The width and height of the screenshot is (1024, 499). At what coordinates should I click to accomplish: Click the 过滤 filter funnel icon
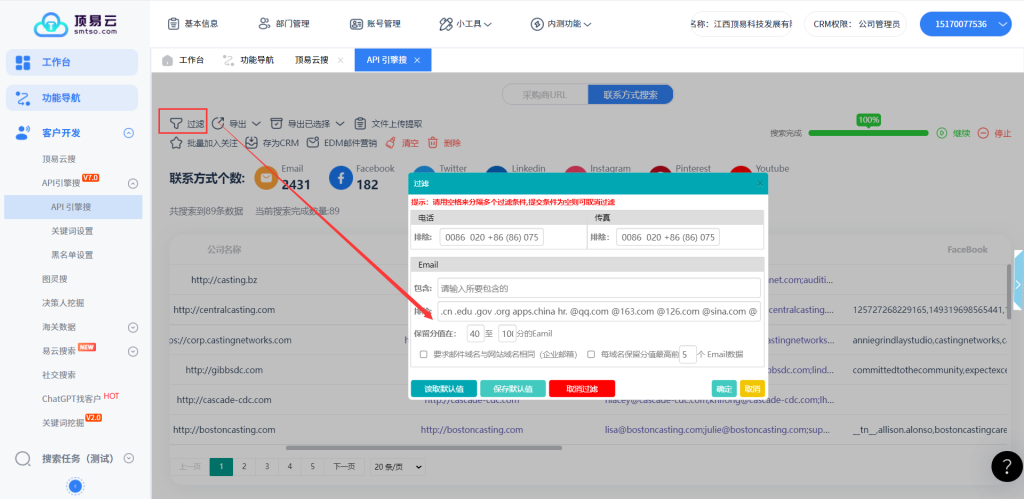click(x=175, y=124)
